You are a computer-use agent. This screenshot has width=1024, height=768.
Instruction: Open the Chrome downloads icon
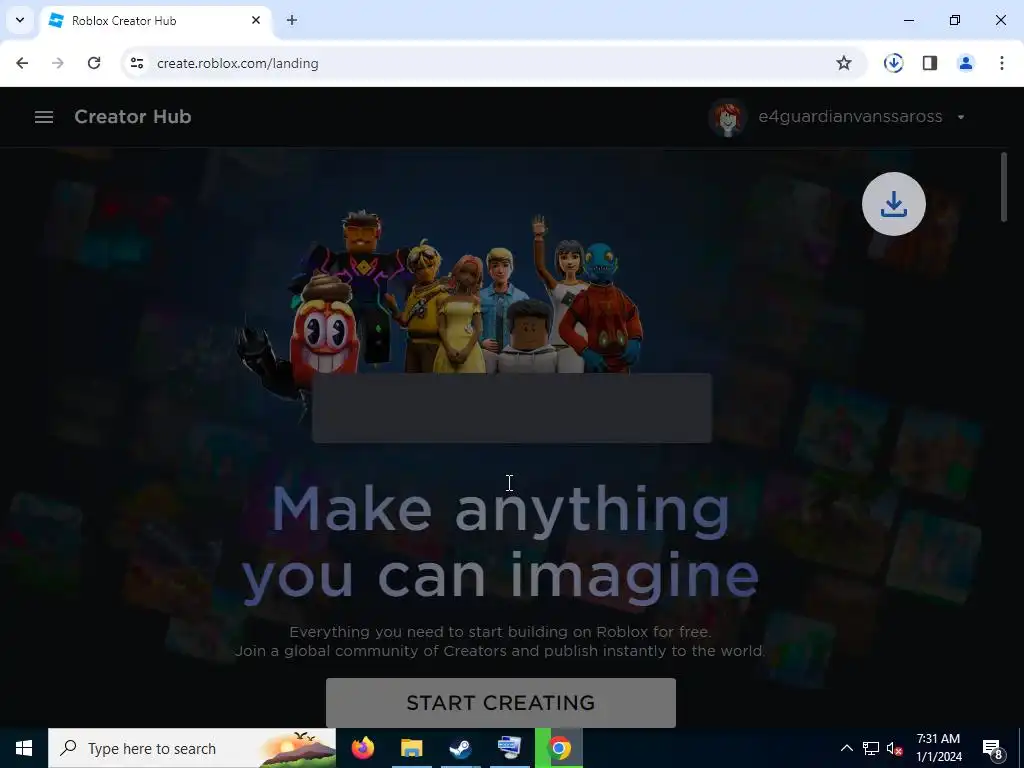click(893, 63)
